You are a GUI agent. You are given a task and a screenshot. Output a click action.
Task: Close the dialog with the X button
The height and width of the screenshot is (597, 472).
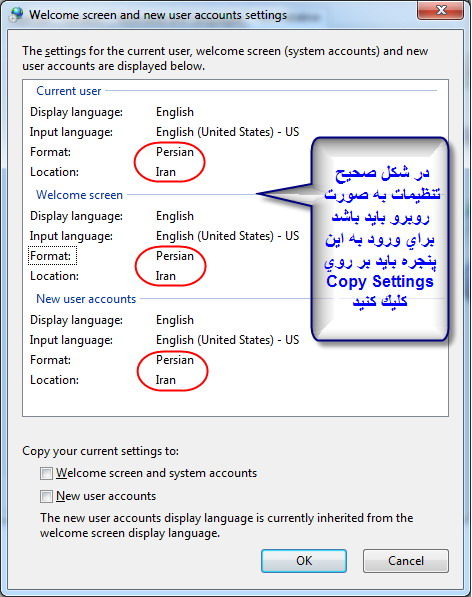tap(441, 10)
